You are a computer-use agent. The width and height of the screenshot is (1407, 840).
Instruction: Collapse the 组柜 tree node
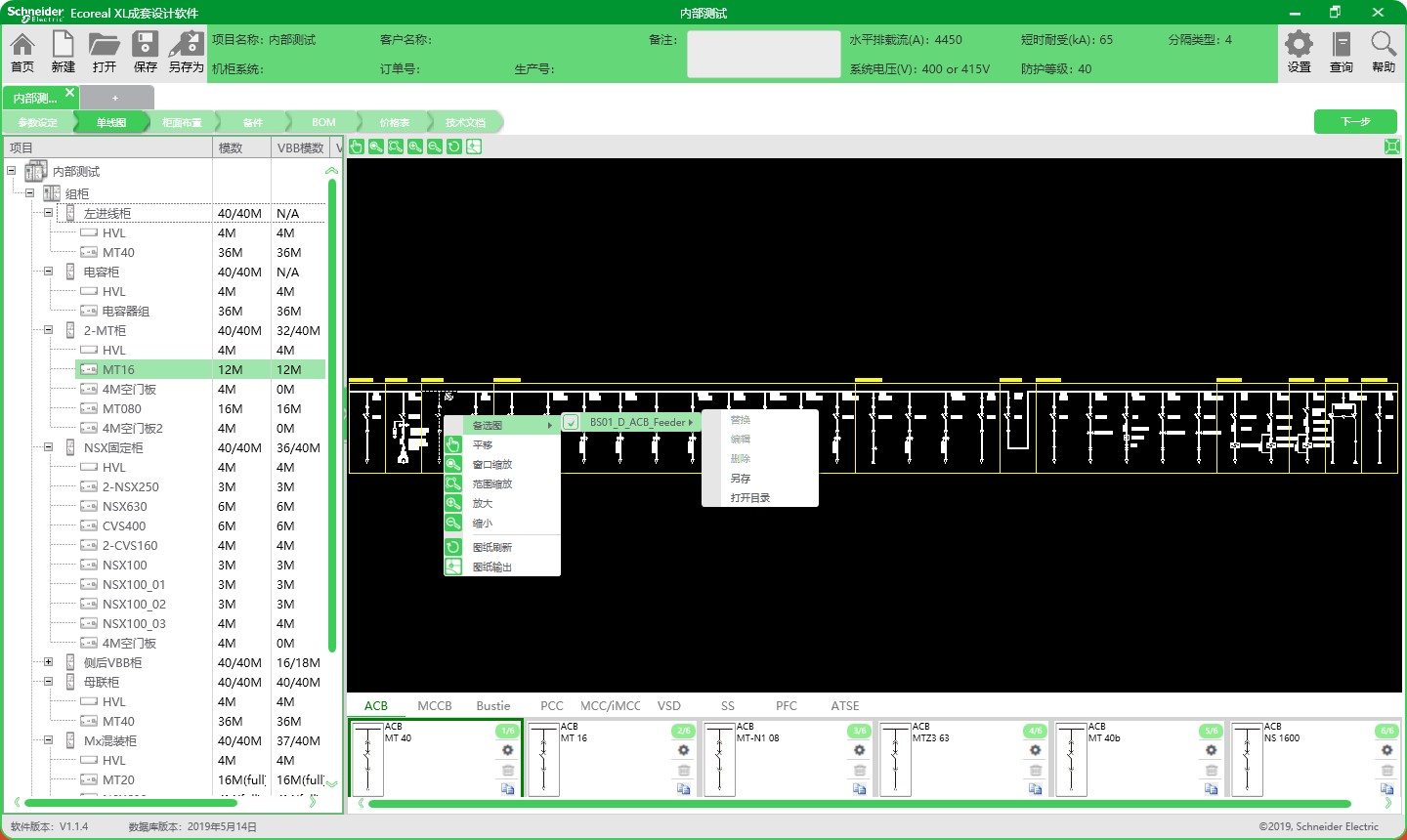[29, 193]
